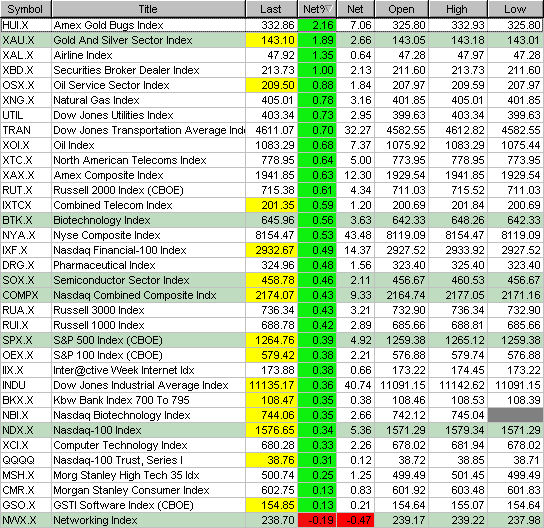
Task: Click the gray empty Low cell for NBI.X
Action: (x=516, y=415)
